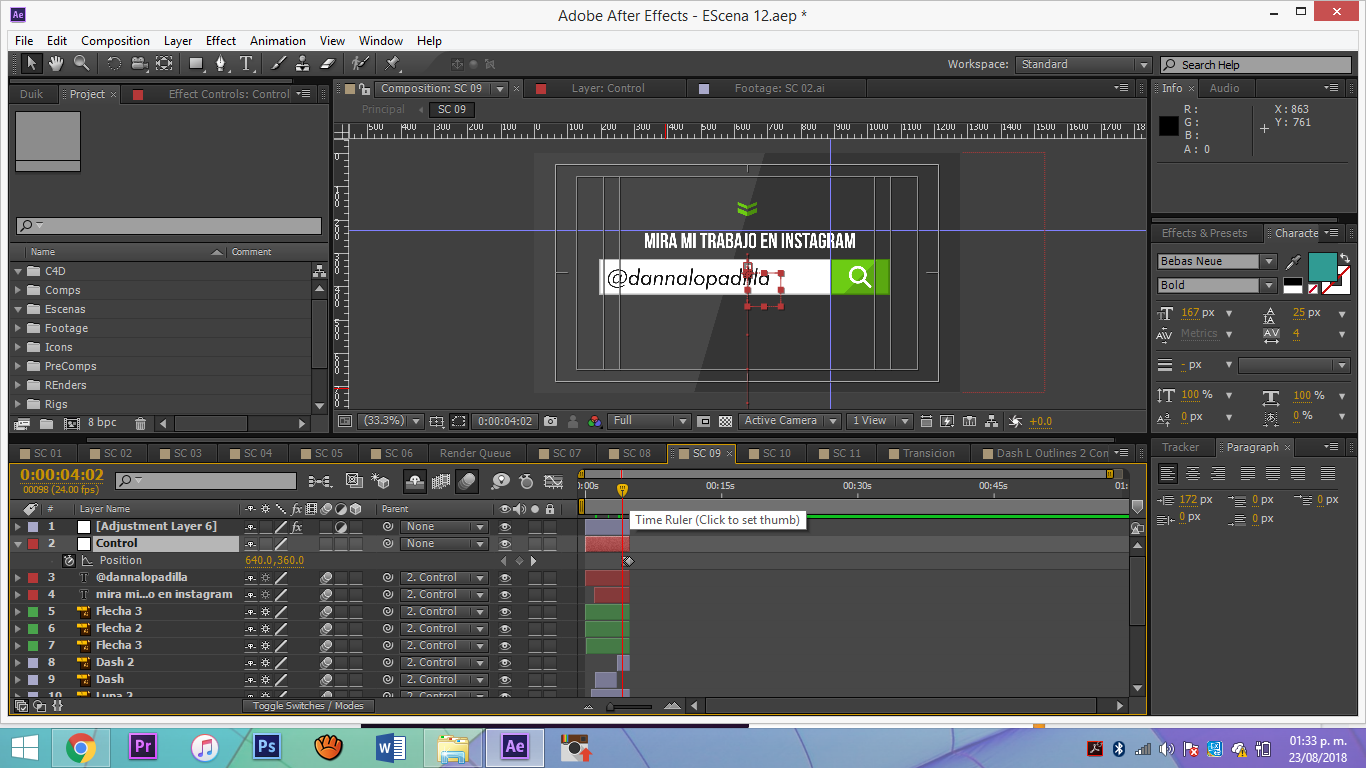Open the Effect menu

point(221,41)
